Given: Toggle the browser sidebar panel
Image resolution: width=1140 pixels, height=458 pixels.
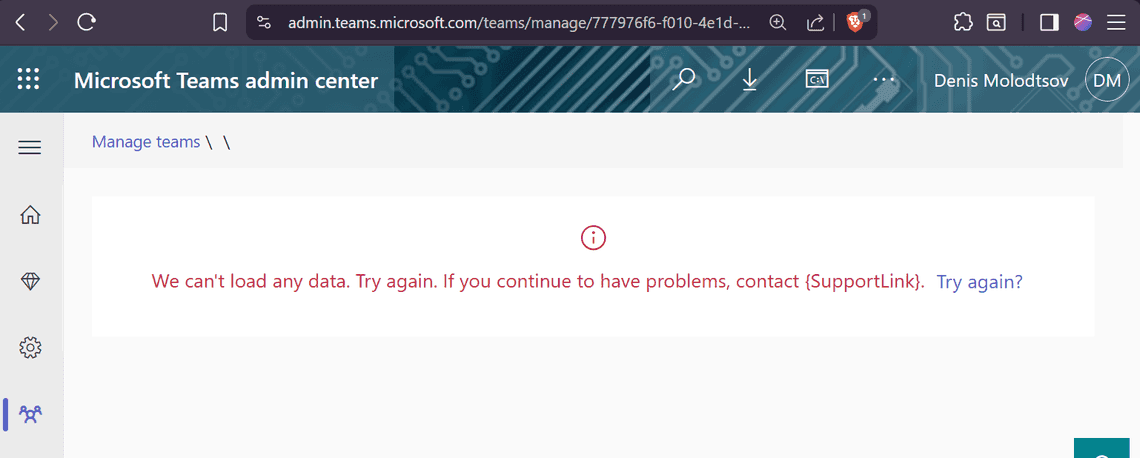Looking at the screenshot, I should click(x=1049, y=22).
